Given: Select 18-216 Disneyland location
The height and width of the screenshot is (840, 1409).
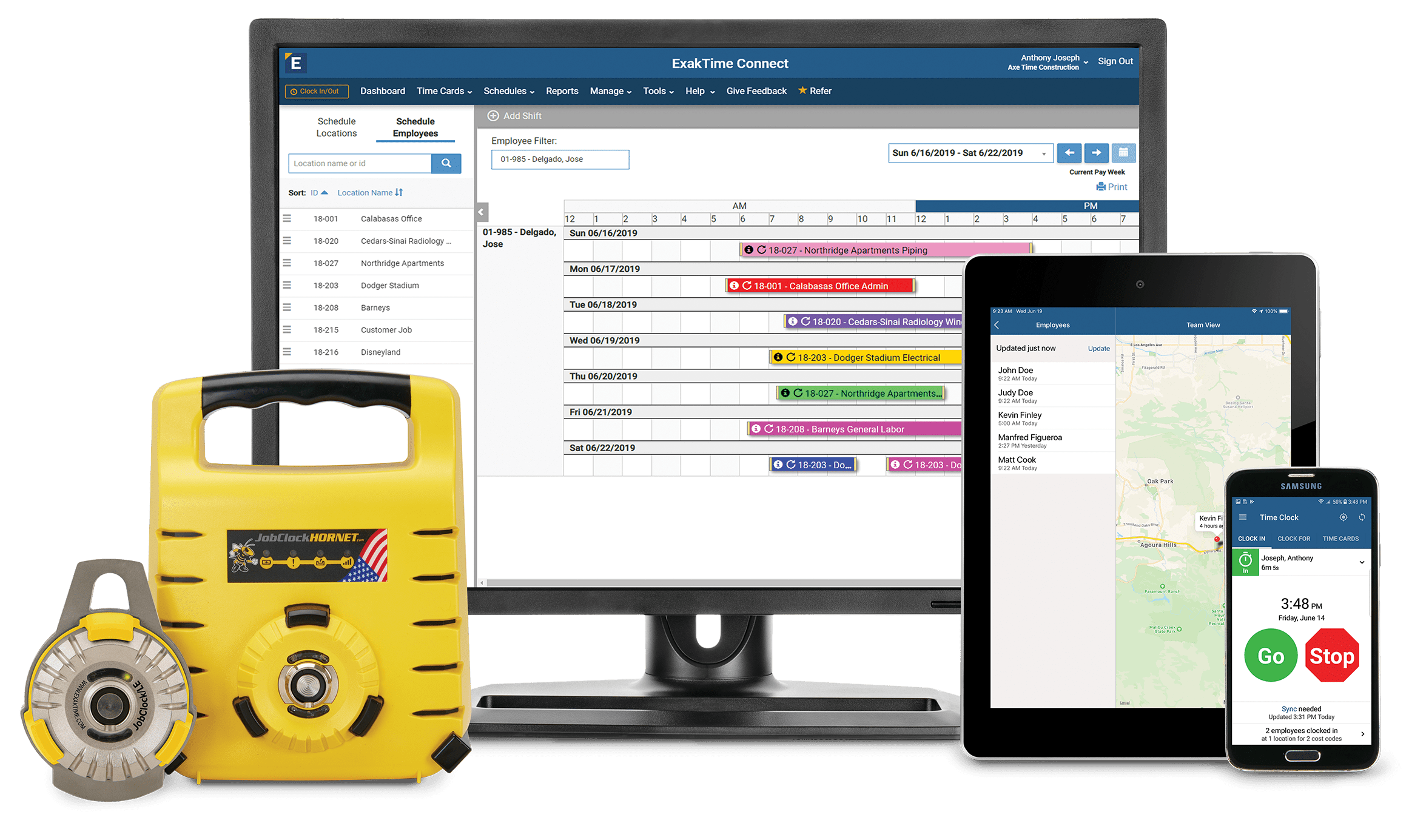Looking at the screenshot, I should tap(377, 352).
